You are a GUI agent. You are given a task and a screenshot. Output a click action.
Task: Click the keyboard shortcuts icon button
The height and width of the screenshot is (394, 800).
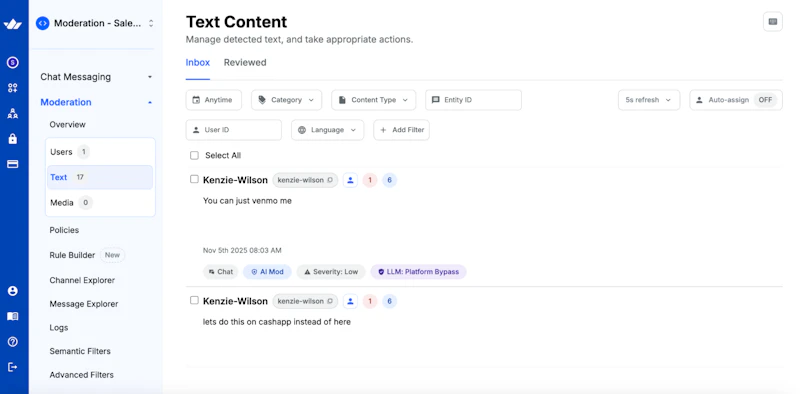tap(772, 21)
